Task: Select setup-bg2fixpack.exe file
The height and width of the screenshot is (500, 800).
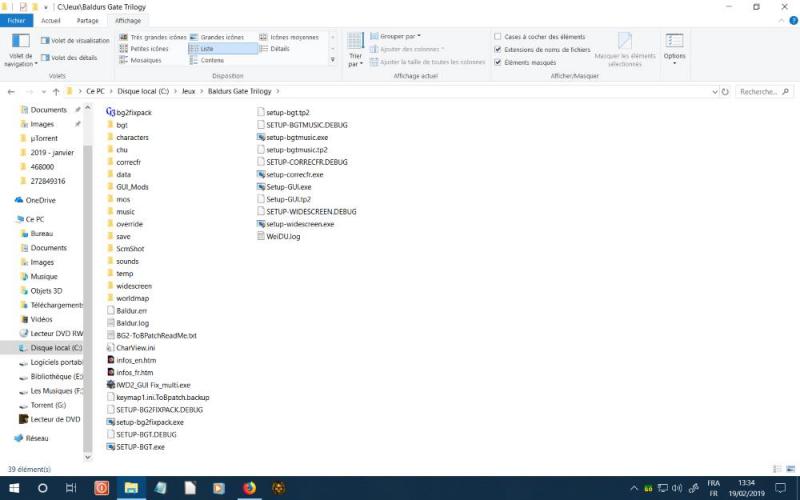Action: (x=145, y=422)
